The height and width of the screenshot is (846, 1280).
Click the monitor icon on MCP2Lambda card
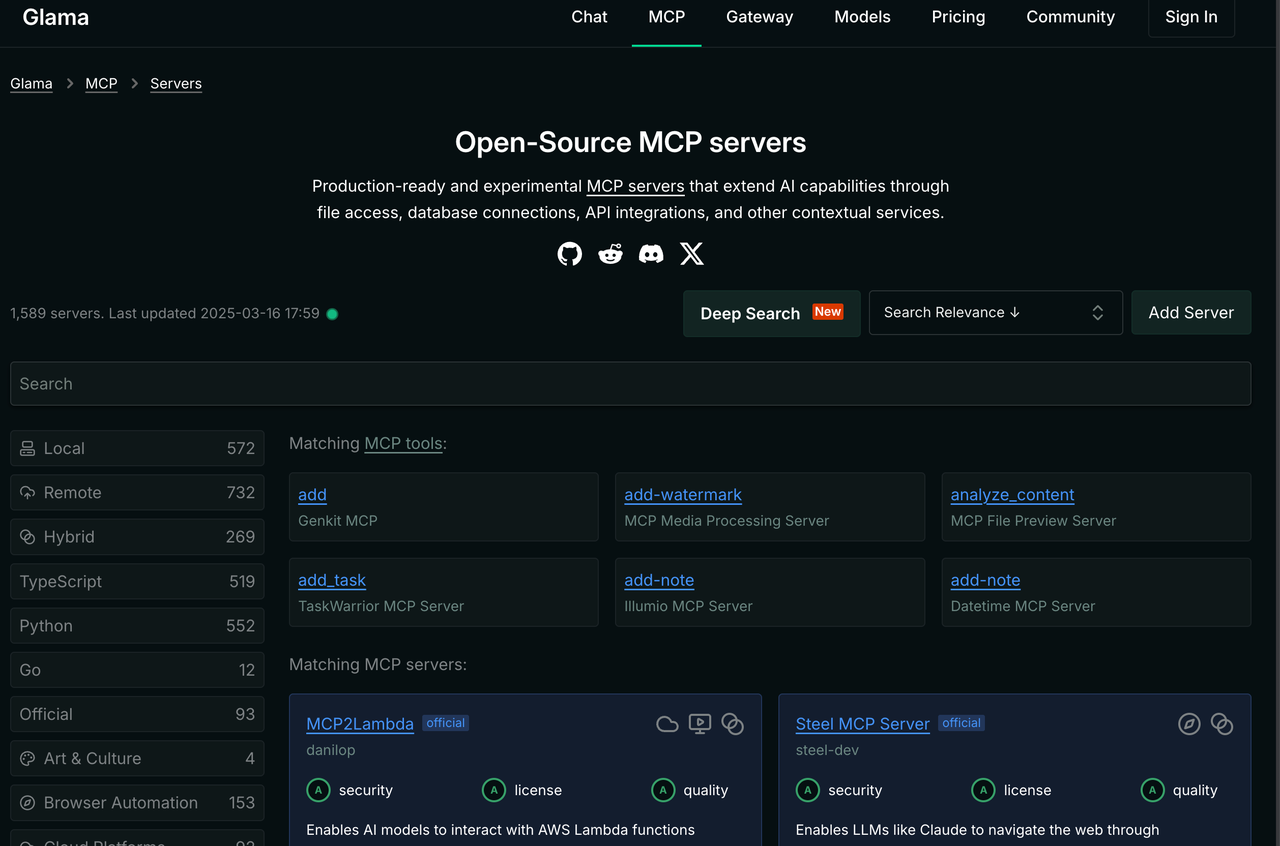(700, 724)
